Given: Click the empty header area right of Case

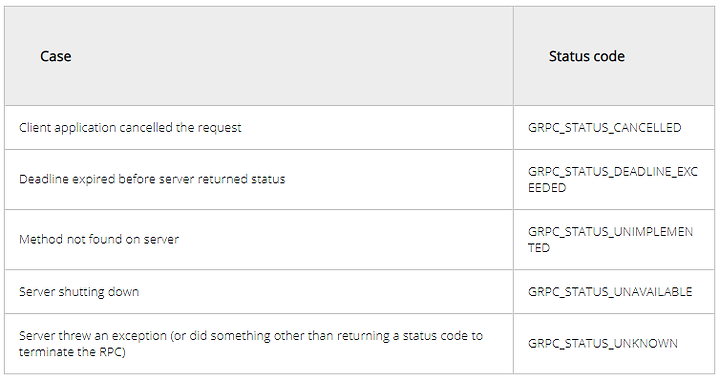Looking at the screenshot, I should [x=292, y=56].
